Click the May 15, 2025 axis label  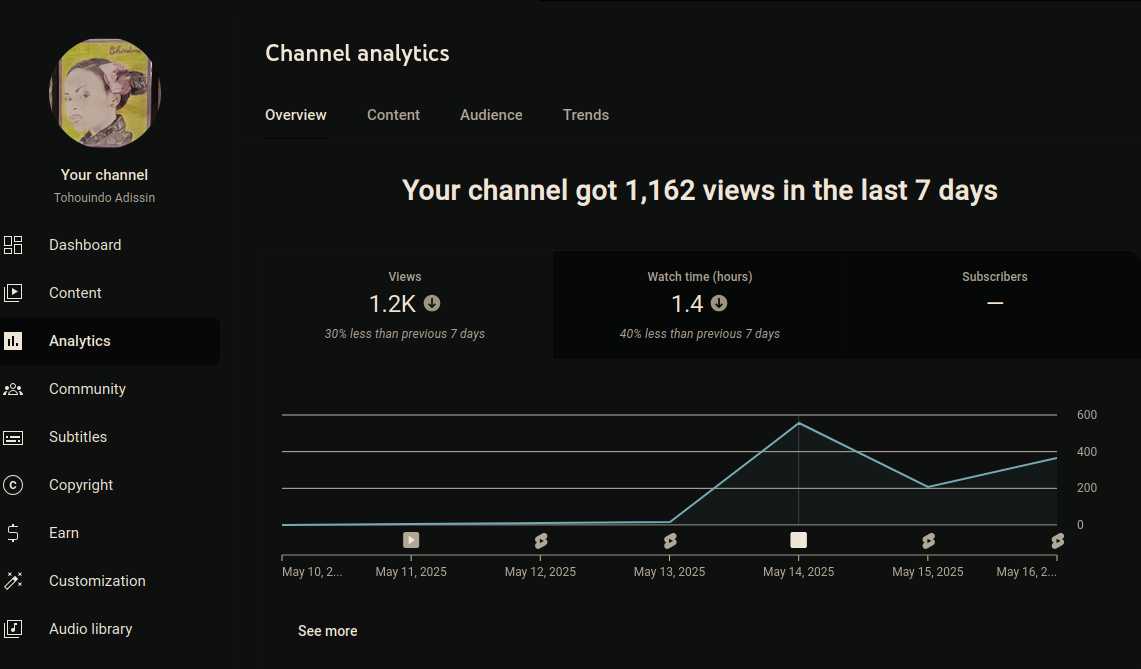coord(928,571)
